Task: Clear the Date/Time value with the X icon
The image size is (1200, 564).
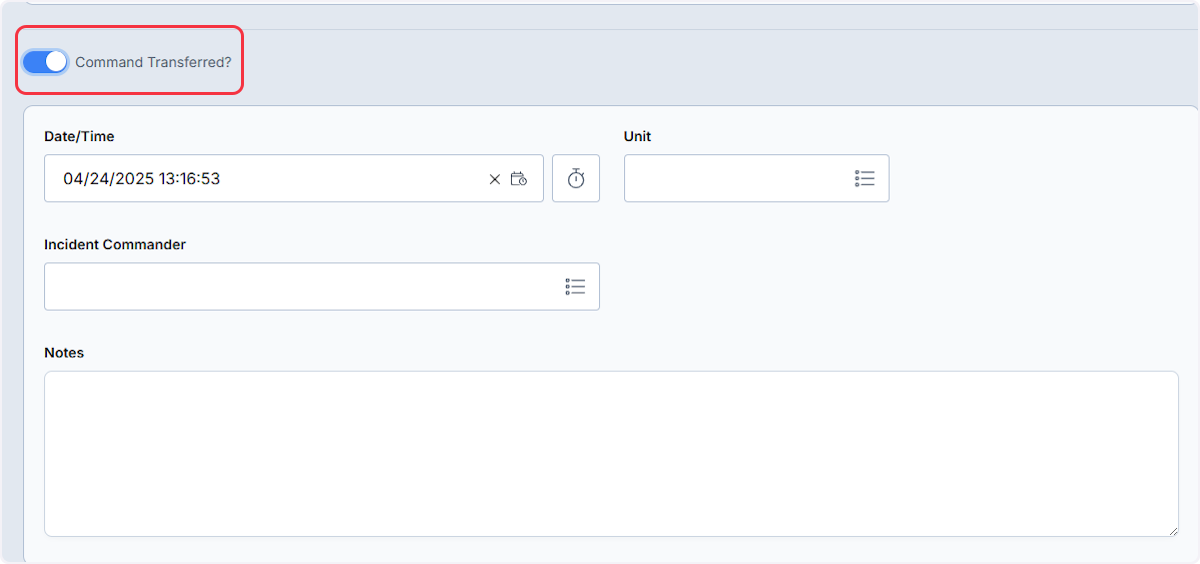Action: 494,179
